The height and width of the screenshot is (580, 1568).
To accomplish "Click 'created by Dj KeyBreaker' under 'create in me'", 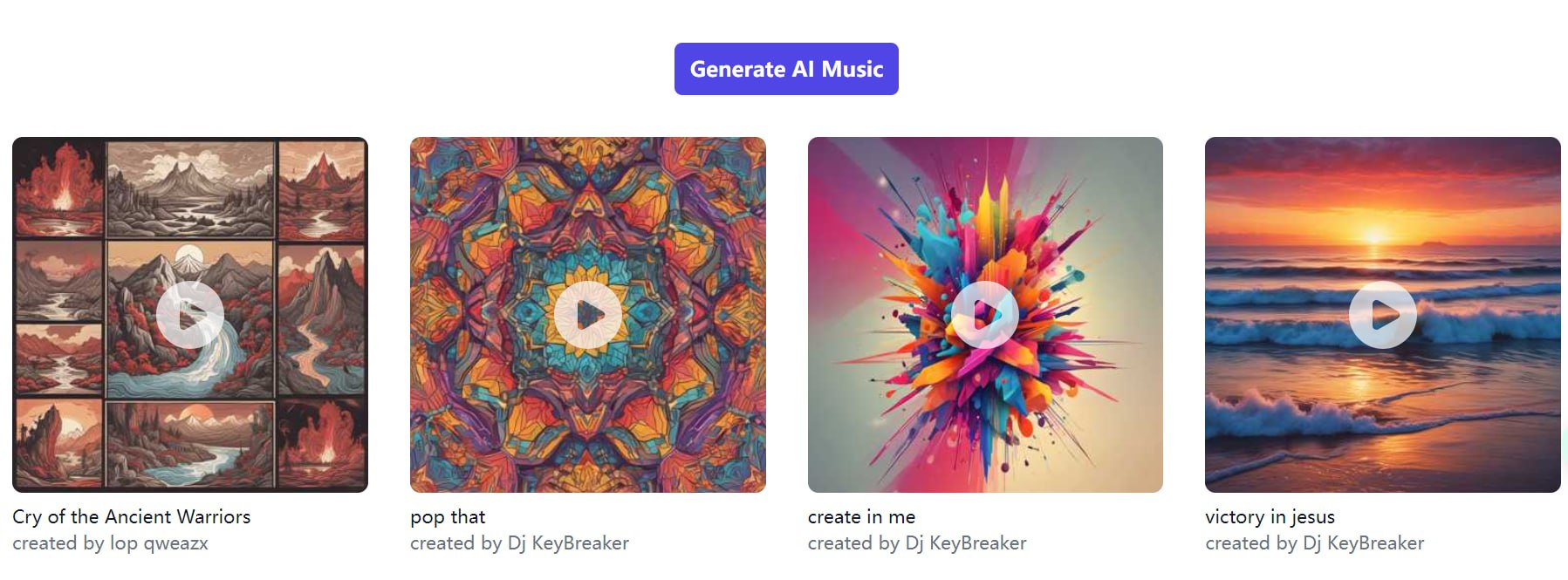I will point(917,542).
